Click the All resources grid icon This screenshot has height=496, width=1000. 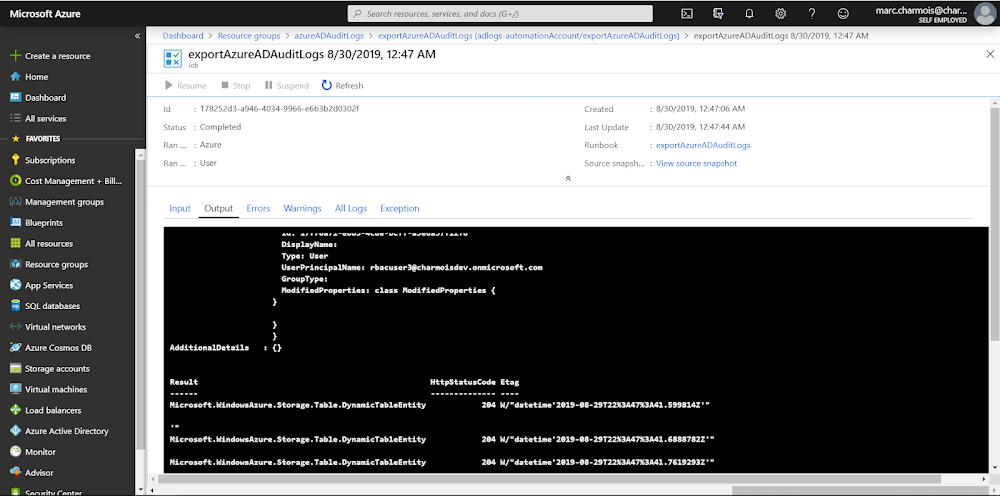coord(16,244)
